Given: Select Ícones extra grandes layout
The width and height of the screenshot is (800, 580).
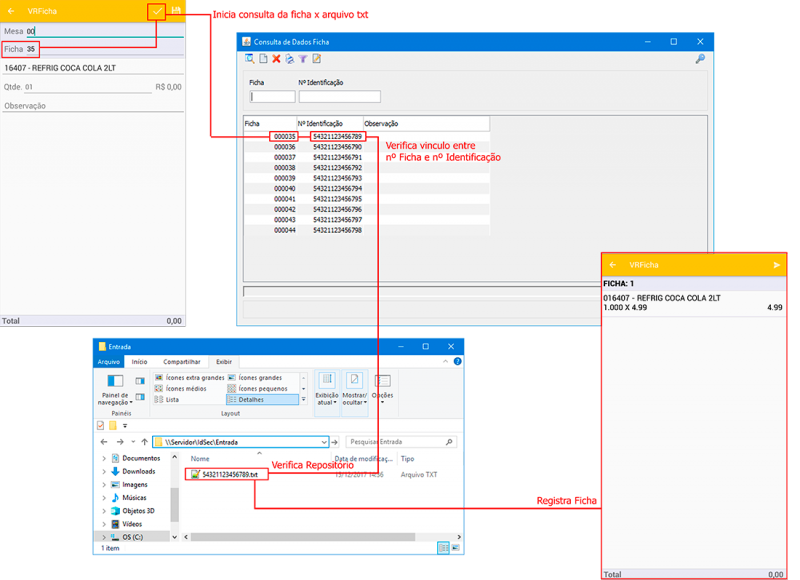Looking at the screenshot, I should coord(189,377).
